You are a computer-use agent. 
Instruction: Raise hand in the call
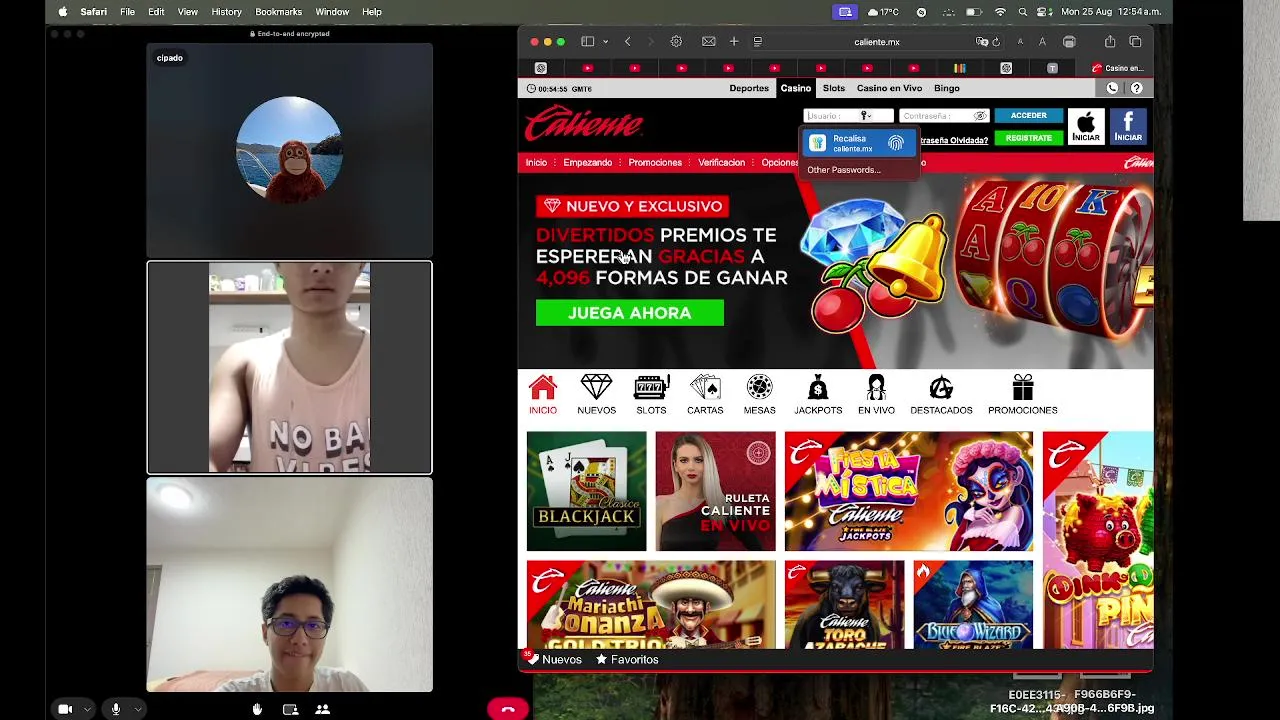257,709
